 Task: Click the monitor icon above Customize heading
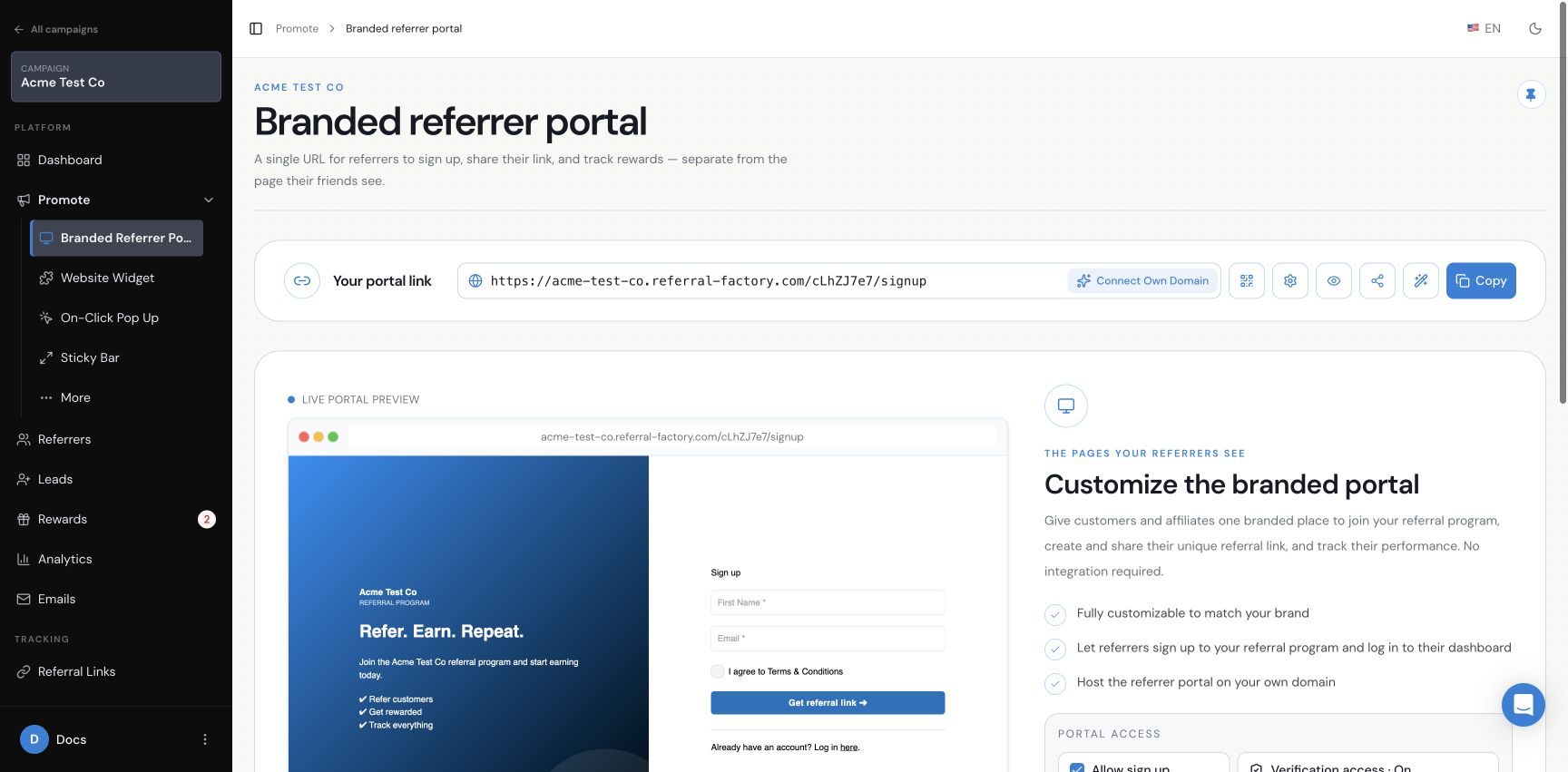(1066, 406)
